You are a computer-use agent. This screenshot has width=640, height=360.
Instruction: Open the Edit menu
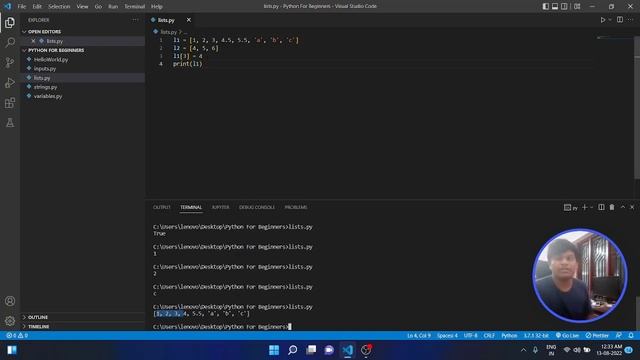[37, 7]
